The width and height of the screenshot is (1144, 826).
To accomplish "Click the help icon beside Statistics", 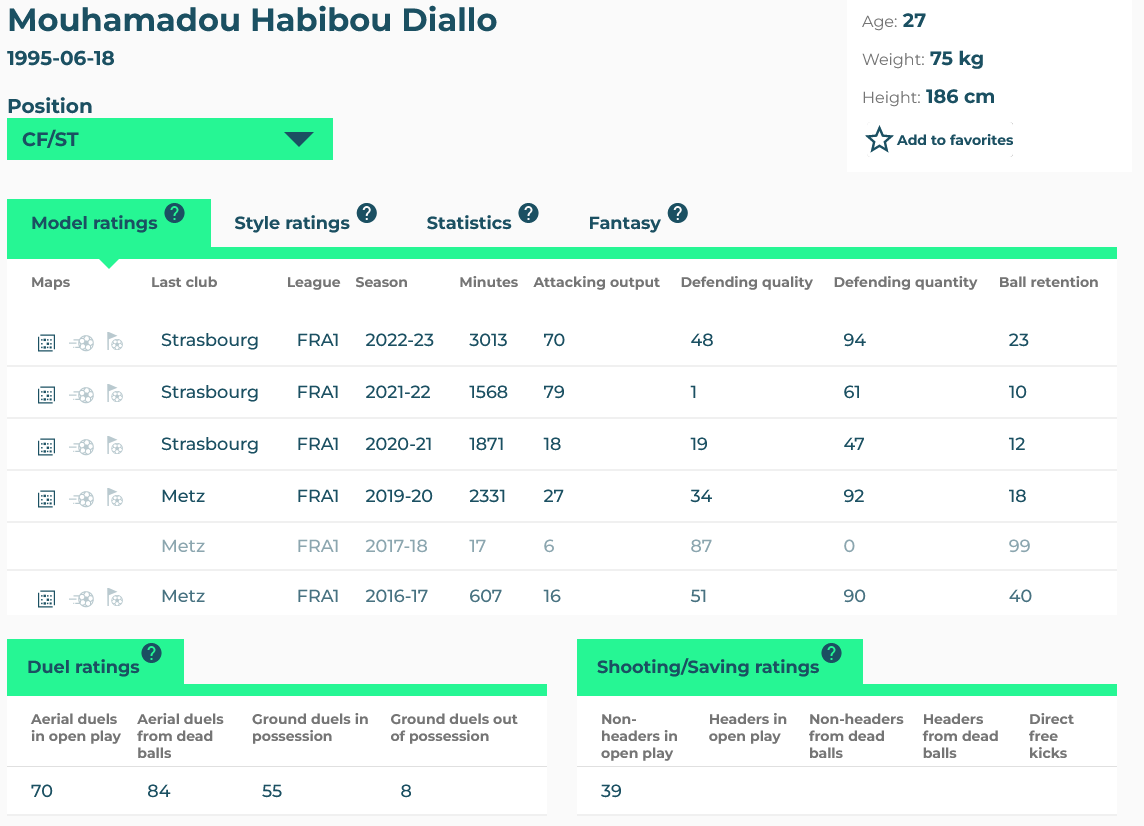I will tap(528, 213).
